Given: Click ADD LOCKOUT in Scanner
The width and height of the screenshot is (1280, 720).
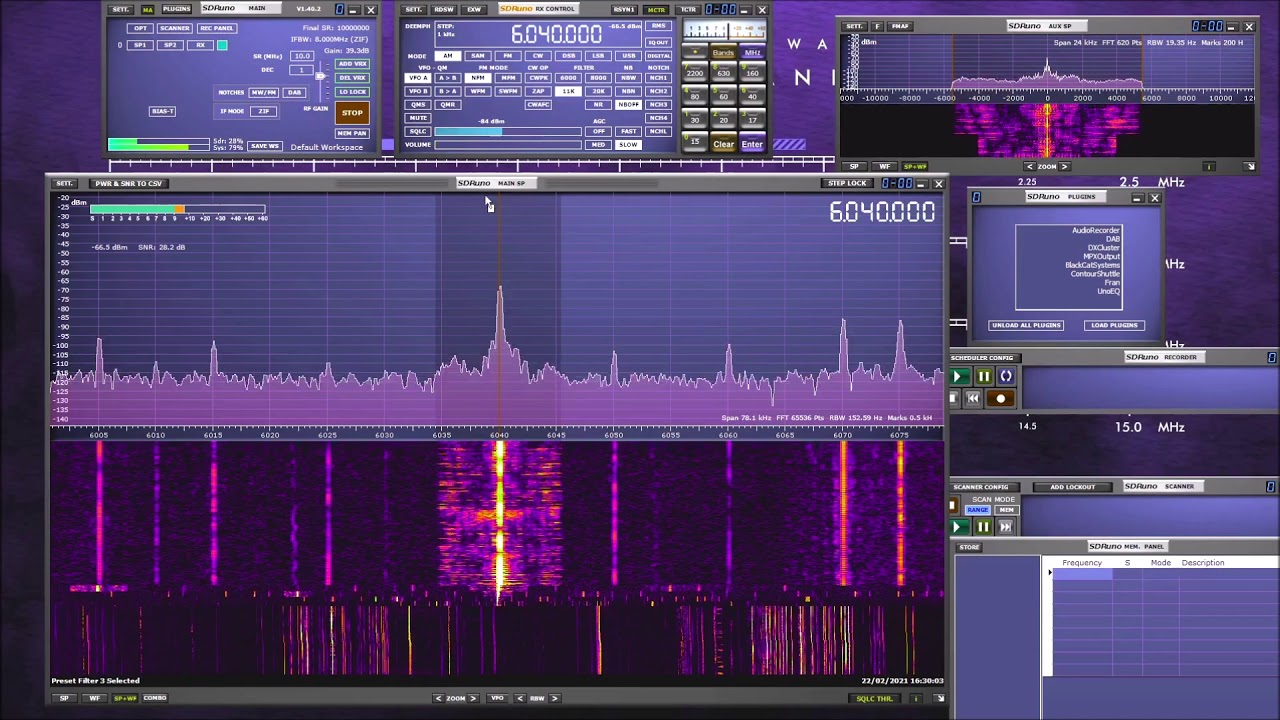Looking at the screenshot, I should coord(1072,487).
